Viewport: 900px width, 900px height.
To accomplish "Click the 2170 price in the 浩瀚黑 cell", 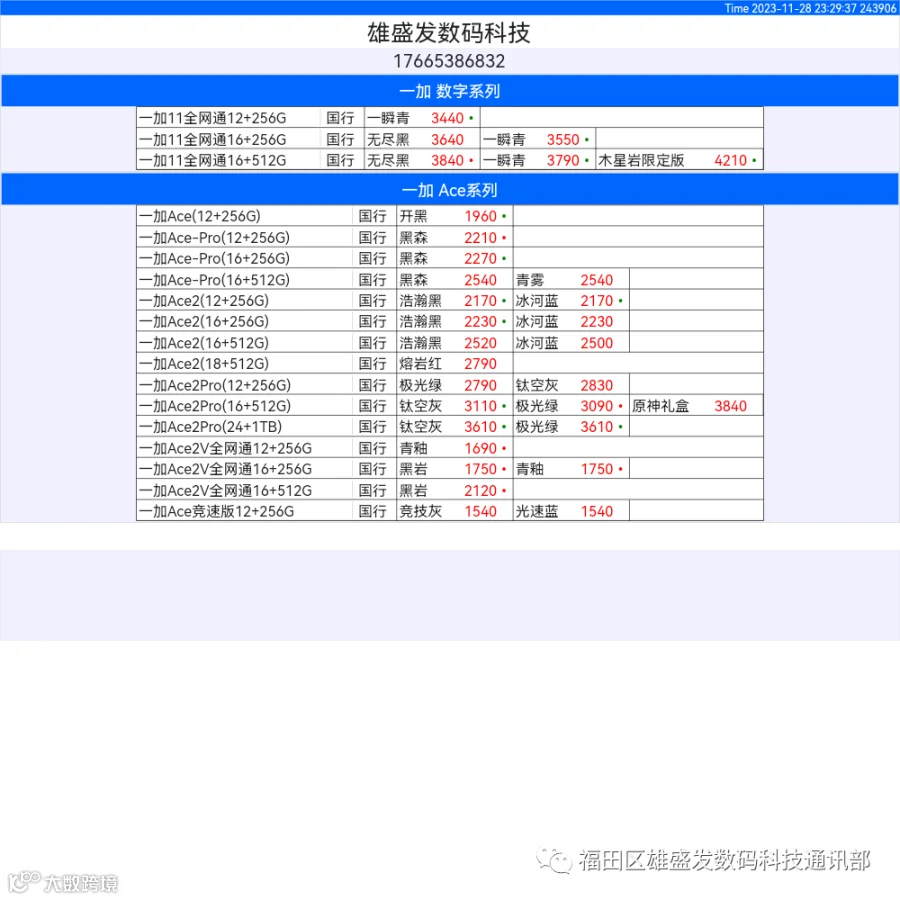I will [480, 301].
